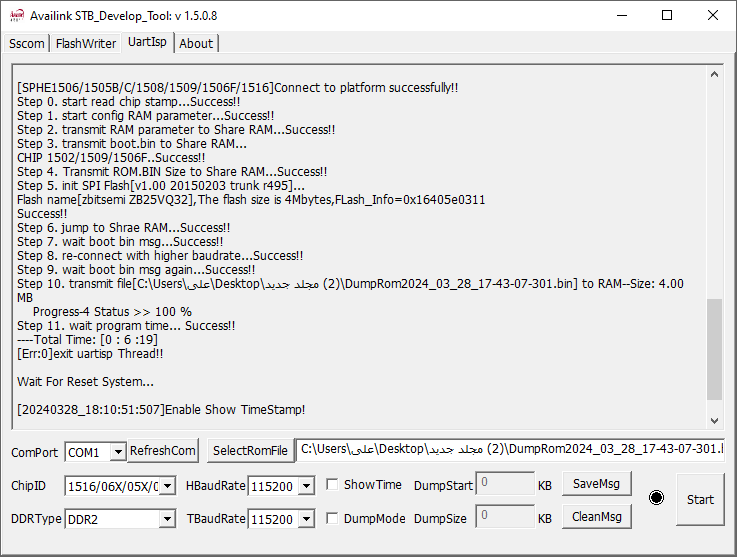Click 'Step 11. wait program time... Success!!' line
737x557 pixels.
(x=126, y=326)
